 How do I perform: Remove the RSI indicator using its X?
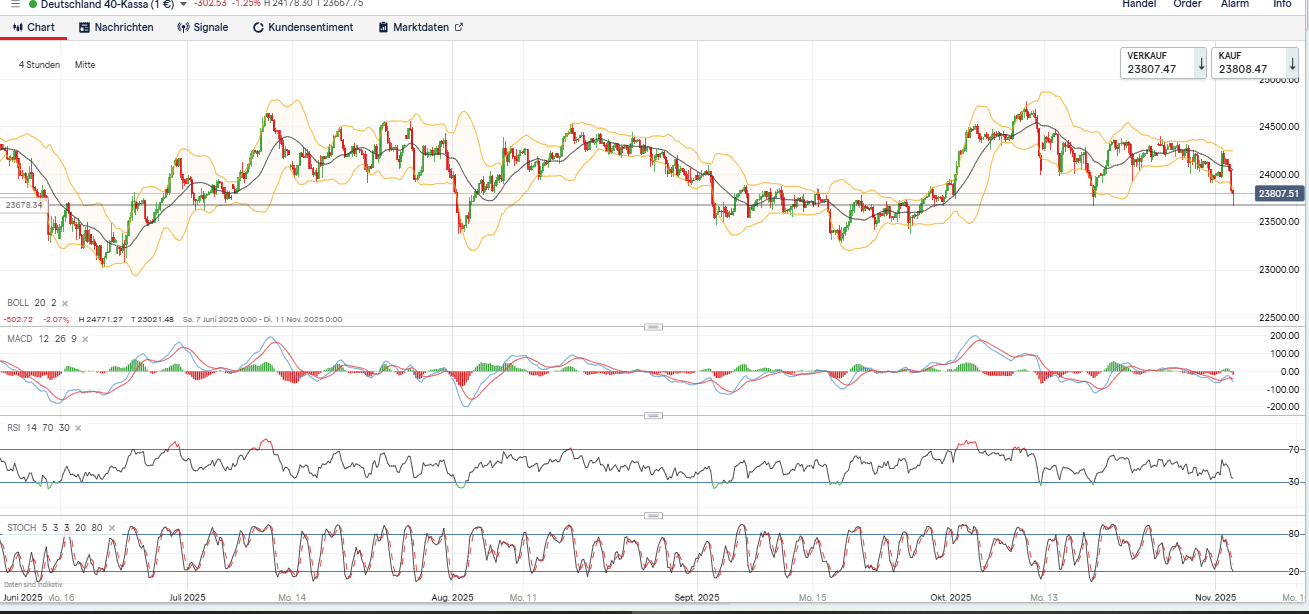[x=78, y=428]
